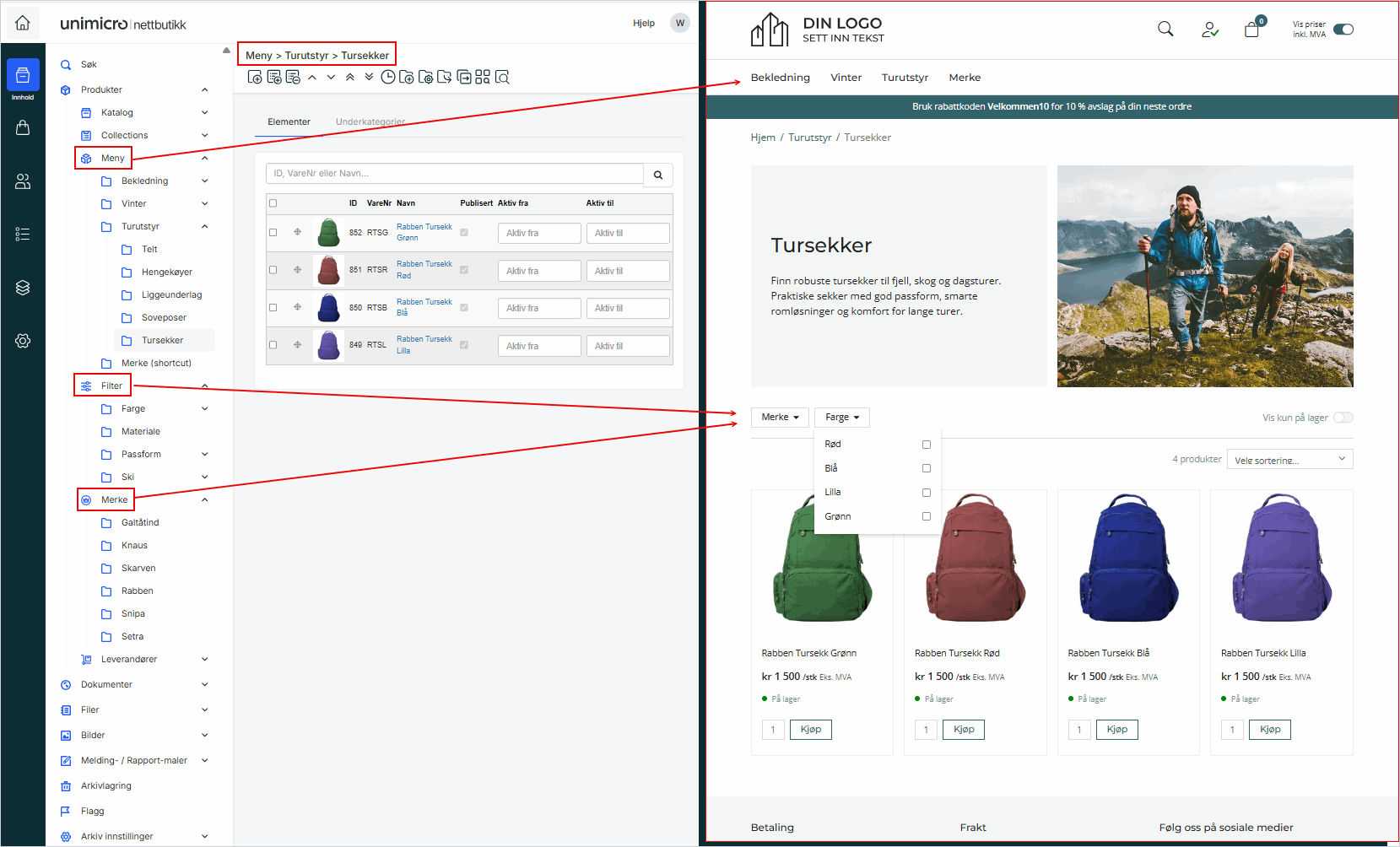Click the folder settings gear toolbar icon
Image resolution: width=1400 pixels, height=847 pixels.
point(425,78)
